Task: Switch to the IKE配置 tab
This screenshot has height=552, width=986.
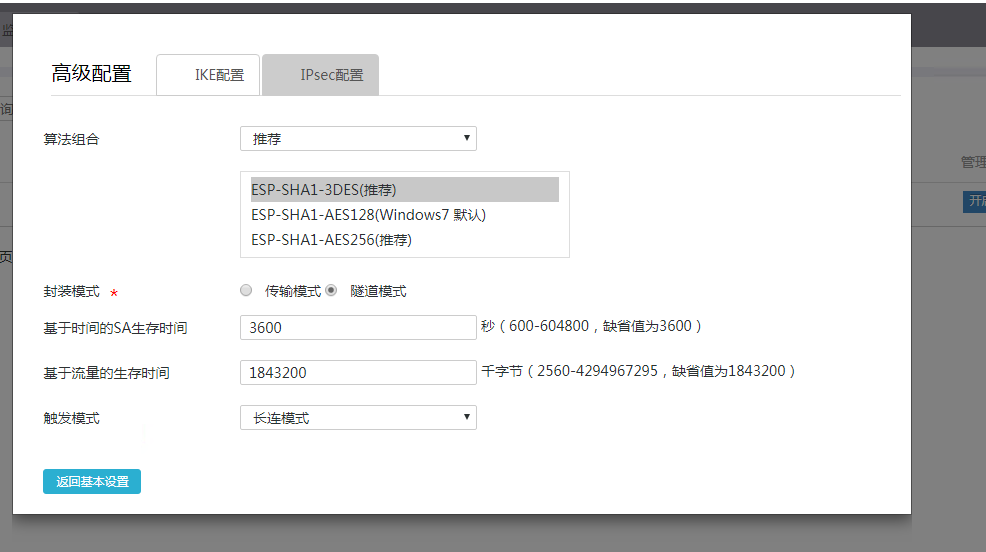Action: [x=208, y=75]
